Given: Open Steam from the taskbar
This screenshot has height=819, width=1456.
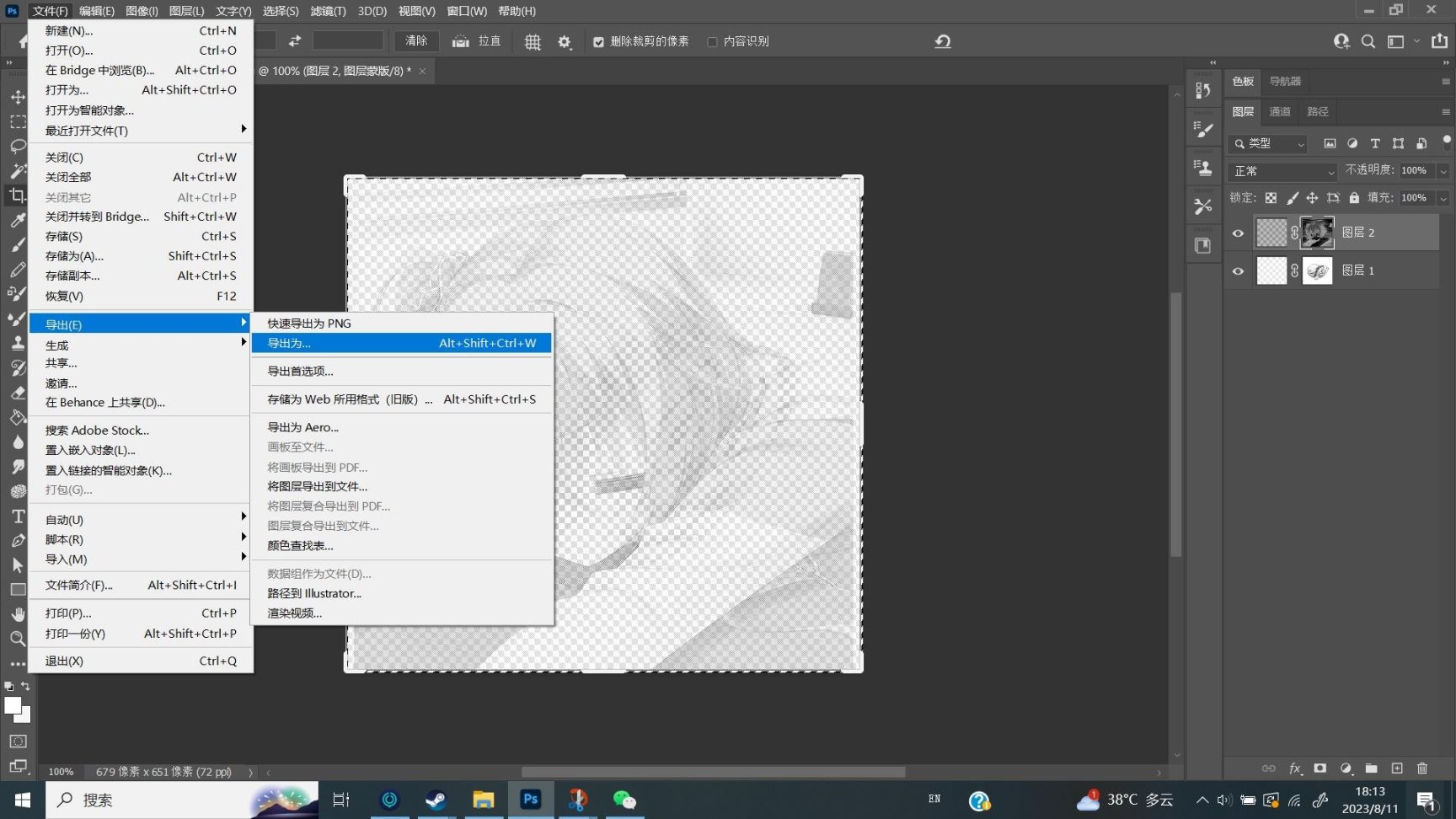Looking at the screenshot, I should tap(436, 800).
